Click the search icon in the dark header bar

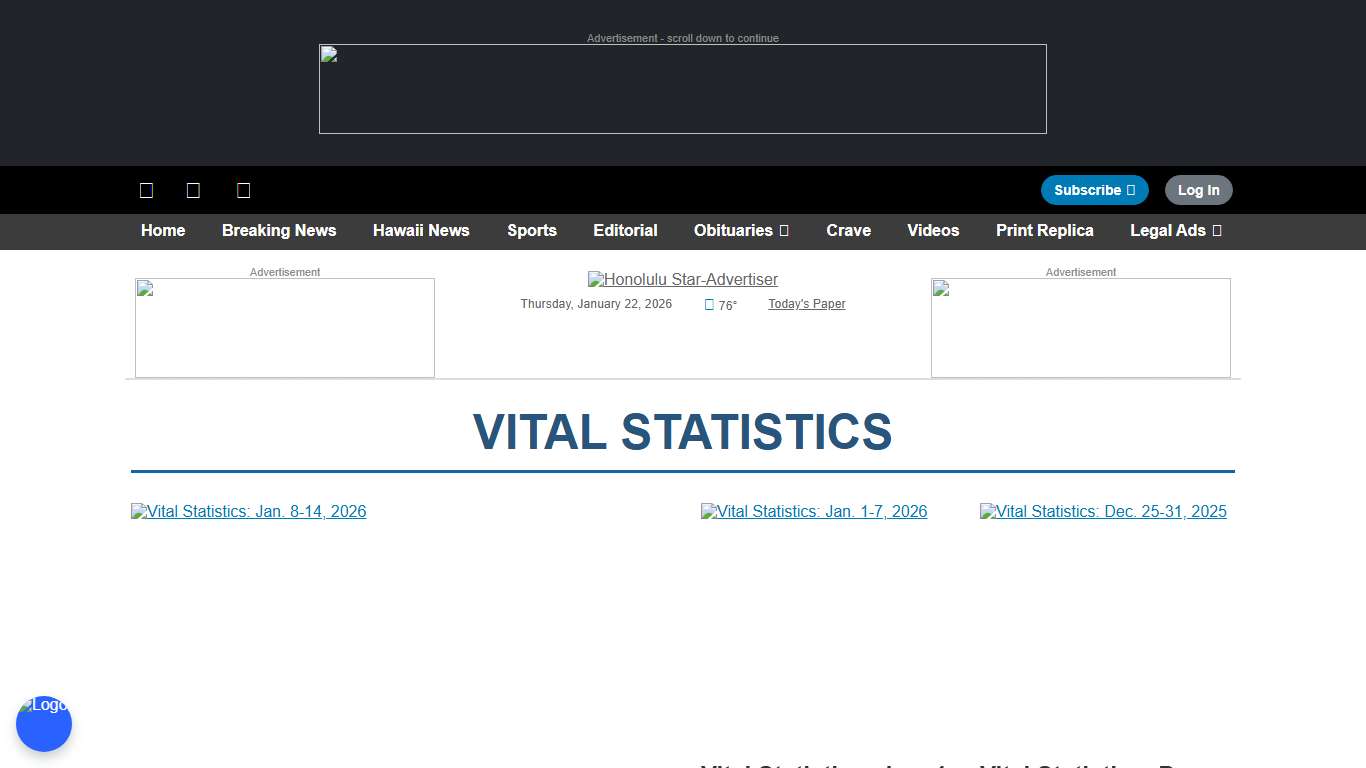[193, 190]
